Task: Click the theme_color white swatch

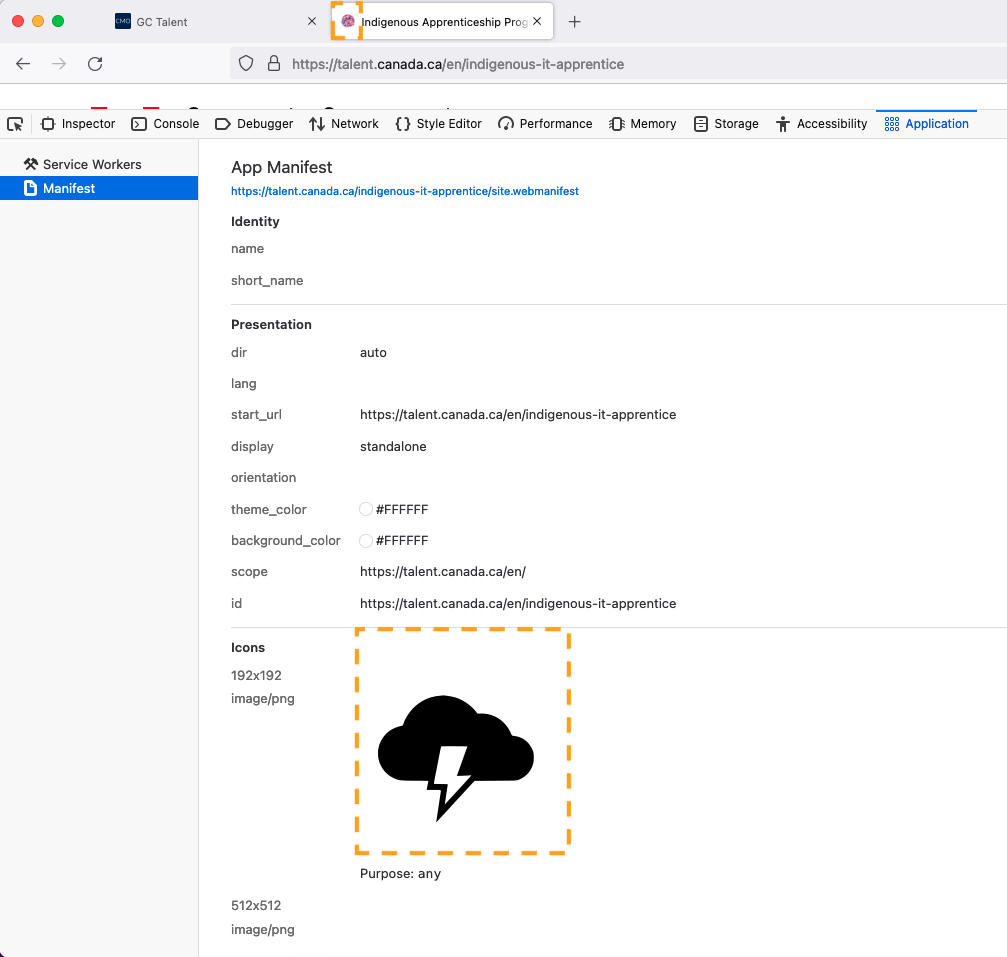Action: pyautogui.click(x=365, y=509)
